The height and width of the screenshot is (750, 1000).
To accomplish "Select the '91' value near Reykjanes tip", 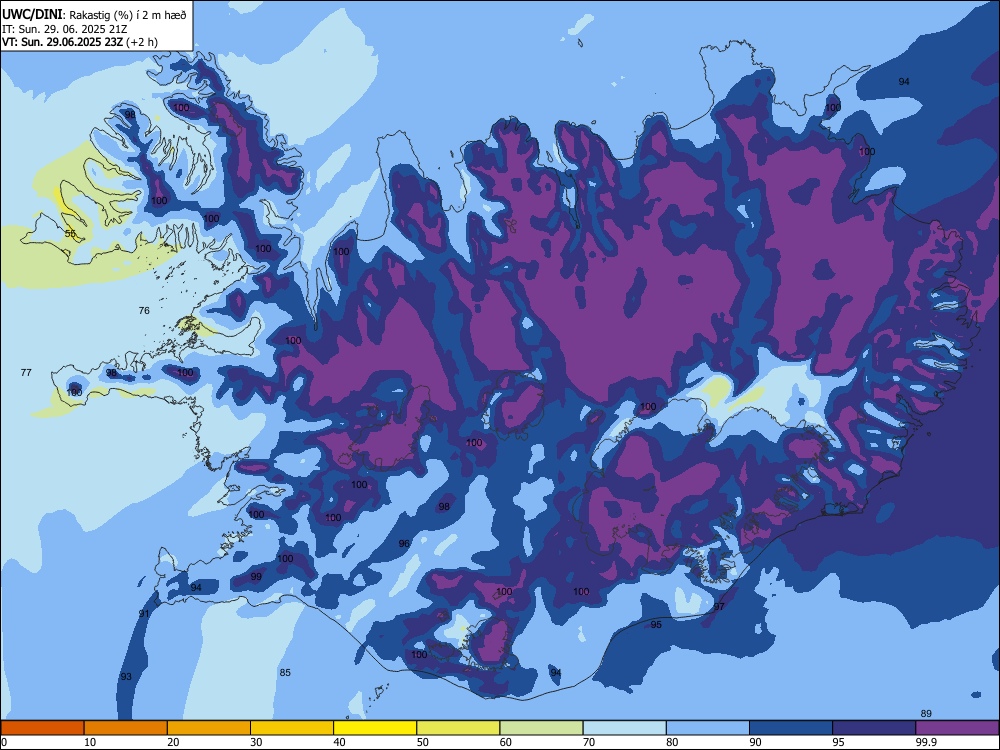I will [144, 614].
